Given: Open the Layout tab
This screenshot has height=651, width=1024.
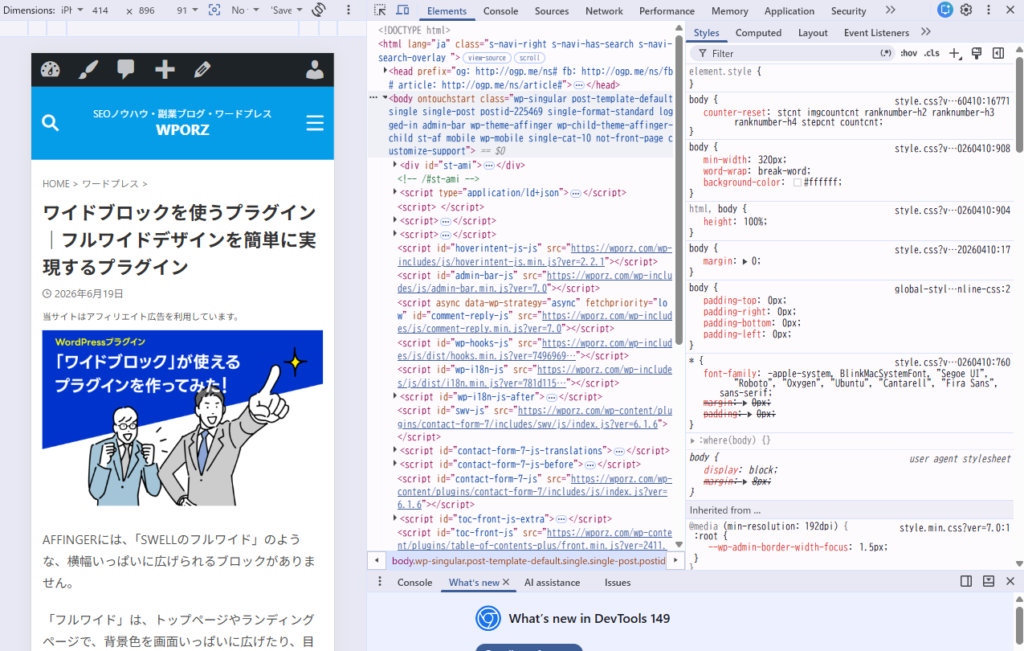Looking at the screenshot, I should tap(812, 33).
